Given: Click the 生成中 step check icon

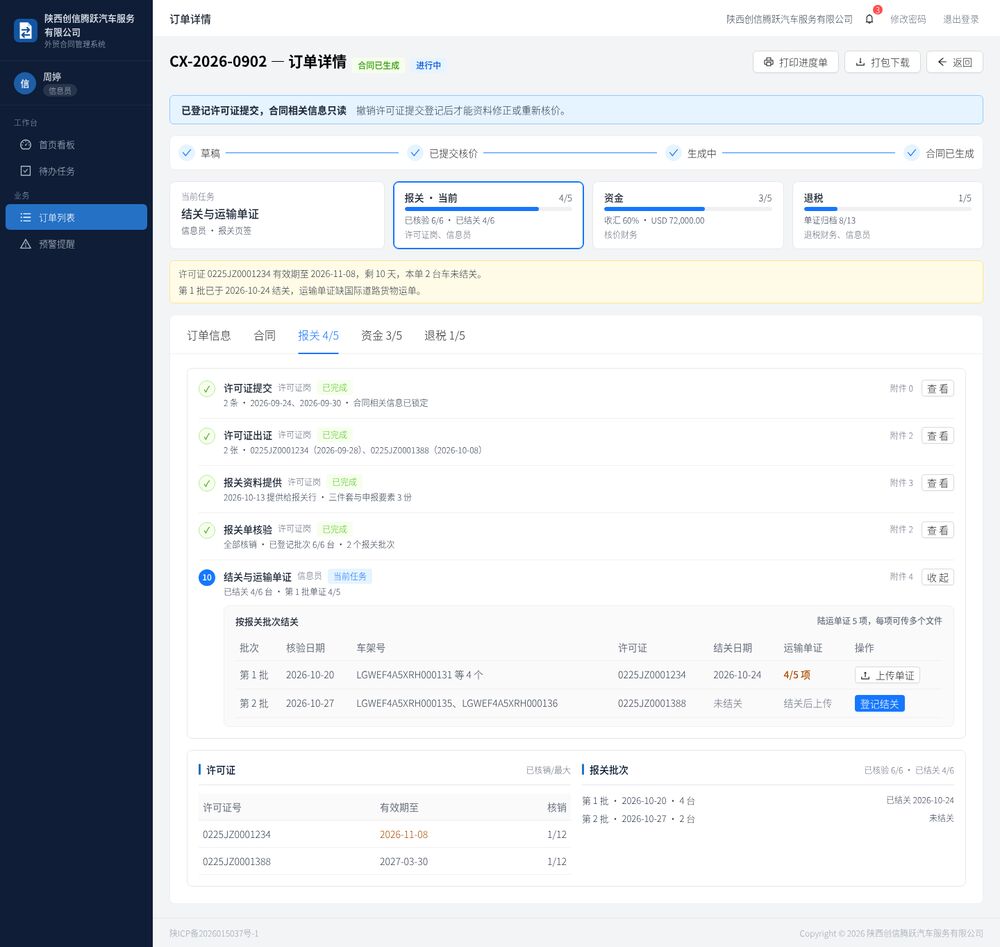Looking at the screenshot, I should 673,153.
